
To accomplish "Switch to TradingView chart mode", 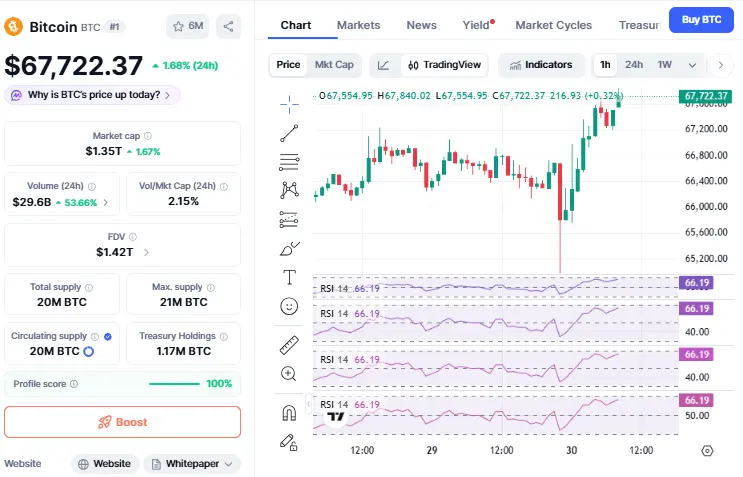I will (x=444, y=65).
